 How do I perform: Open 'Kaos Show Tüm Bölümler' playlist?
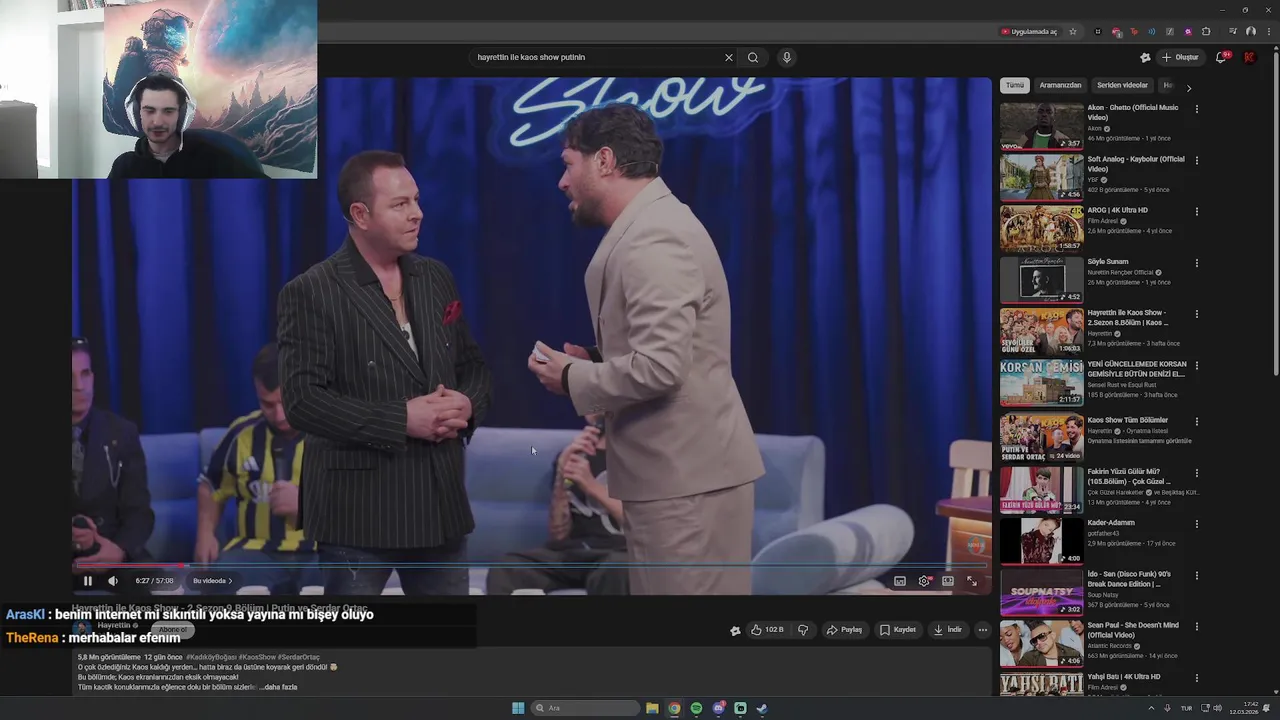point(1127,420)
